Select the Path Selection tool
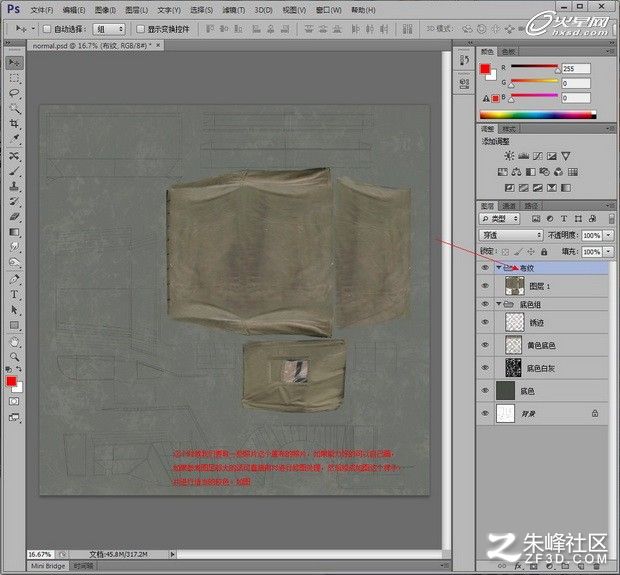 click(x=14, y=310)
